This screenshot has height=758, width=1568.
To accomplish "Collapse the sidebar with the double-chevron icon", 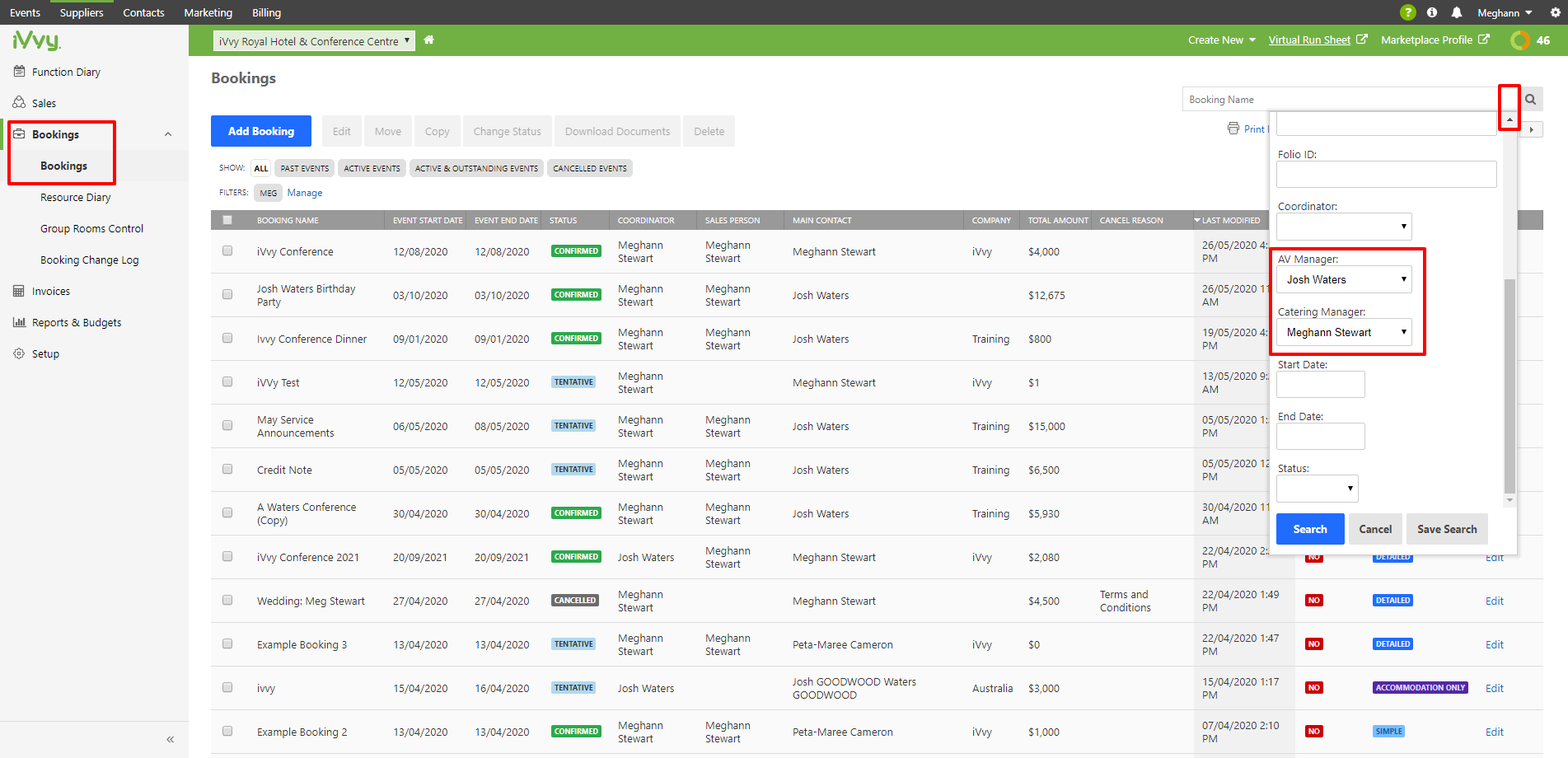I will point(170,739).
